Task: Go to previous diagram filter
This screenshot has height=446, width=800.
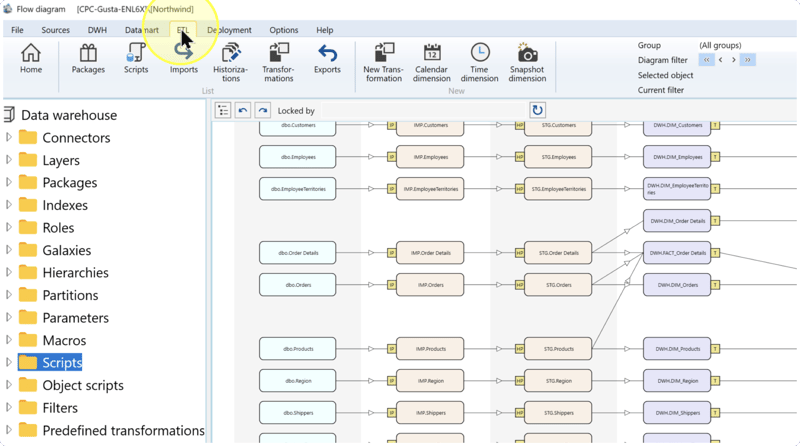Action: [x=720, y=60]
